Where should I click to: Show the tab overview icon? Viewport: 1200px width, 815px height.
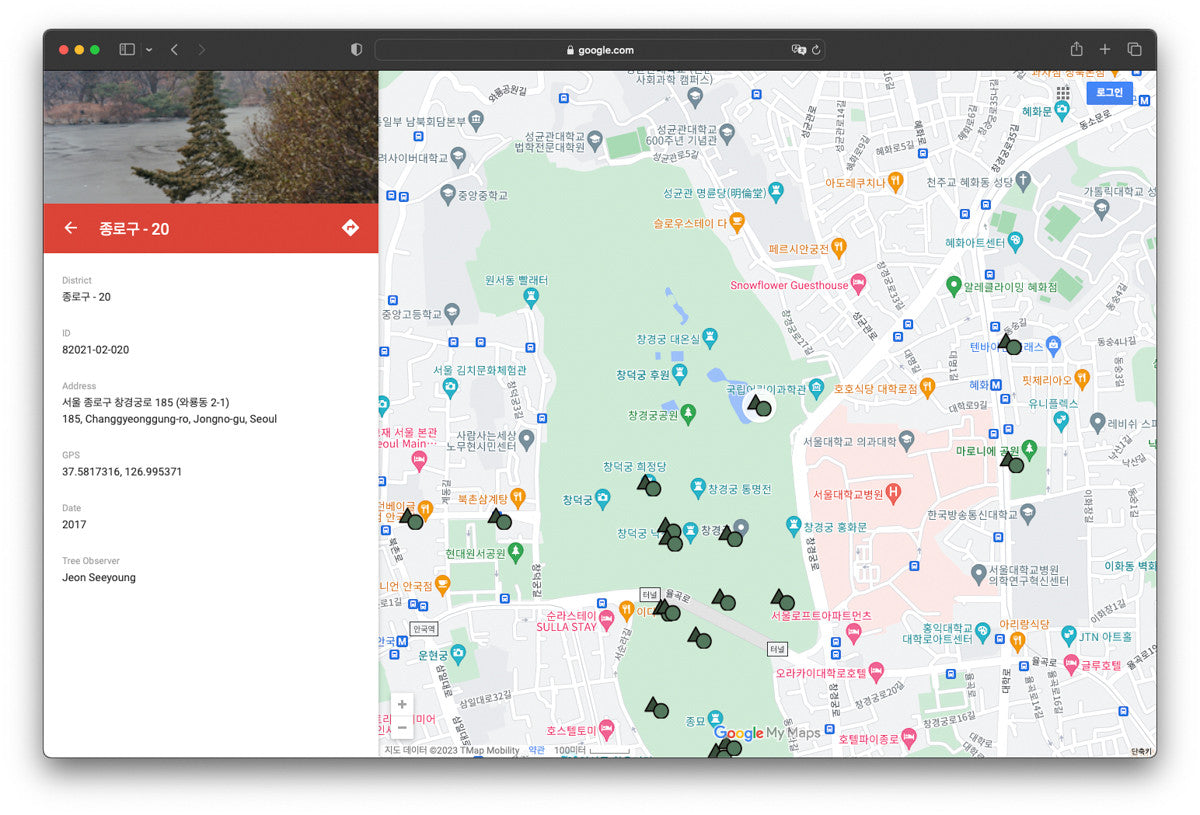coord(1134,49)
